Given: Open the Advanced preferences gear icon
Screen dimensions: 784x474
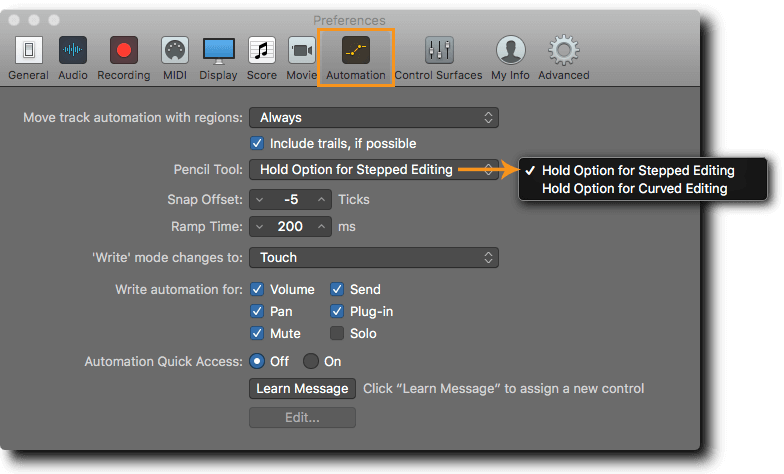Looking at the screenshot, I should click(564, 50).
